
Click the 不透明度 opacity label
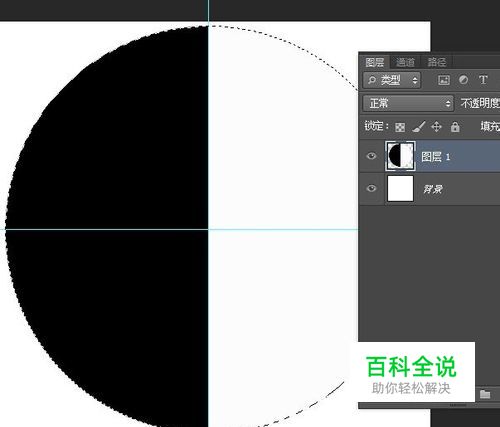point(480,103)
